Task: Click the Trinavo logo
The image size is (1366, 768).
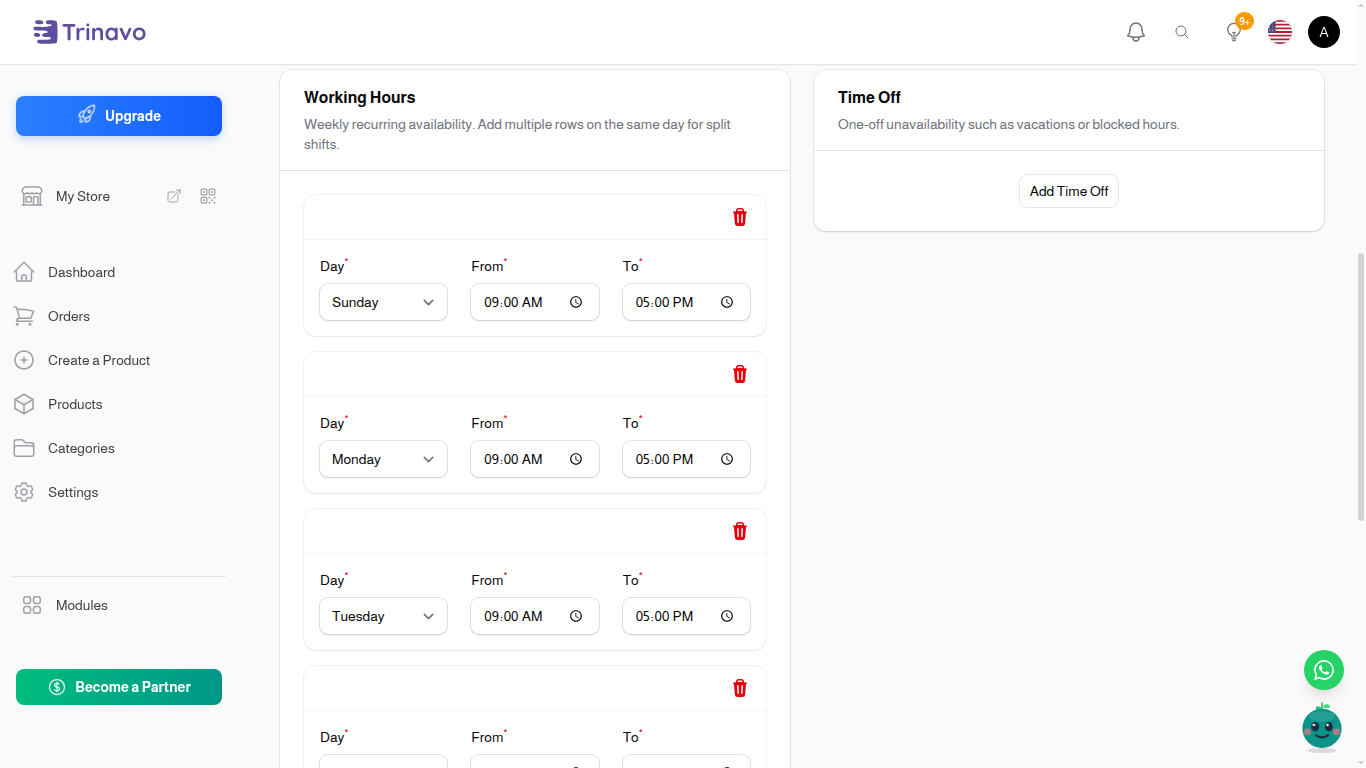Action: 89,32
